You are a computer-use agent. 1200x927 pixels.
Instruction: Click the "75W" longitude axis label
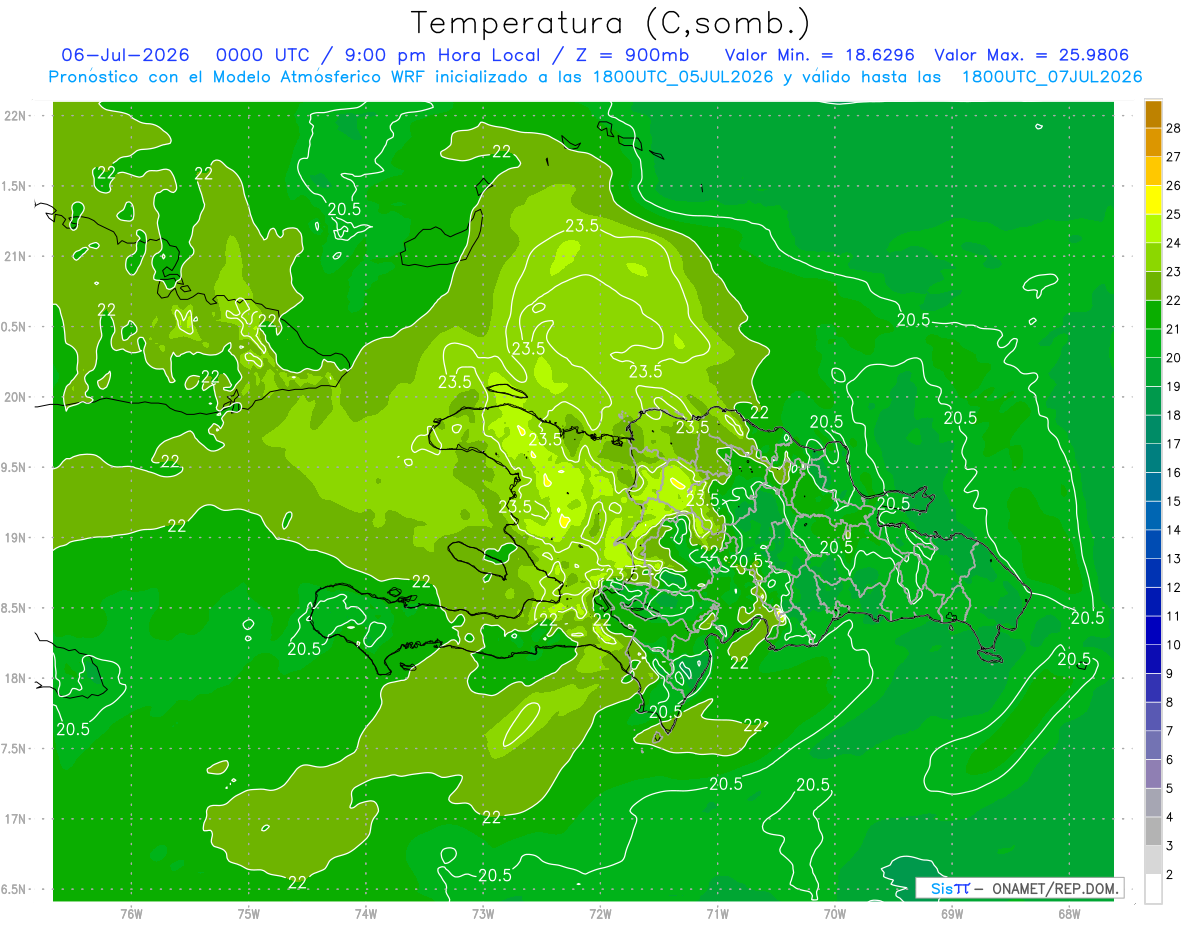(x=248, y=912)
